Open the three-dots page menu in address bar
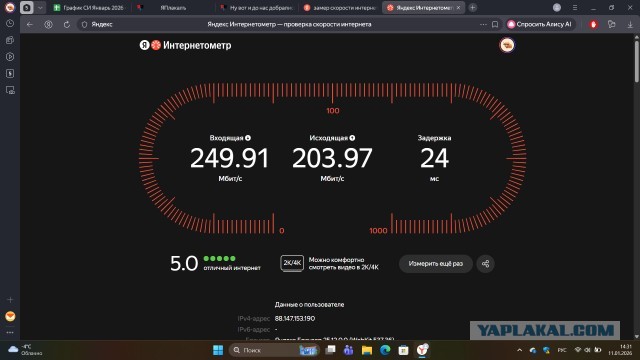 483,24
